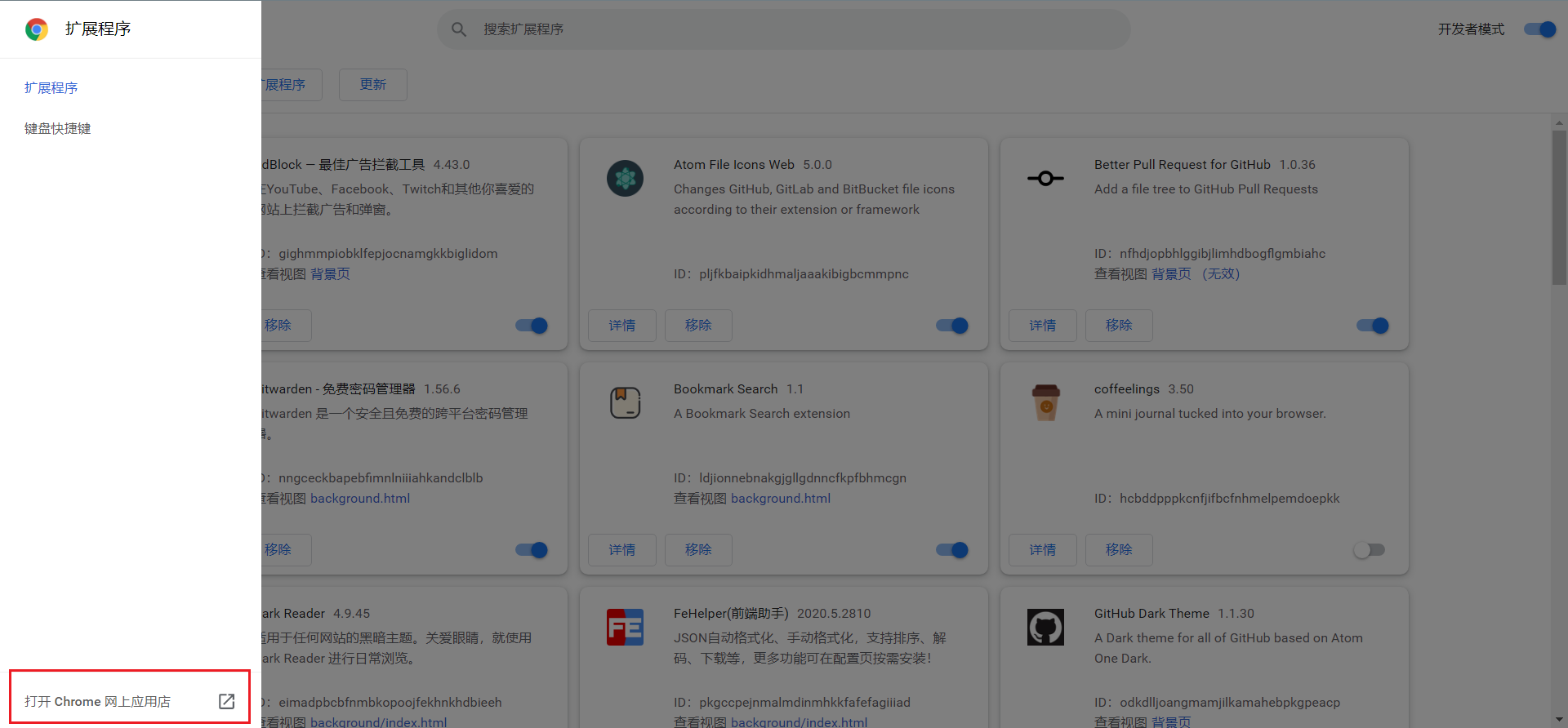Click the coffeelings coffee cup icon

click(1045, 402)
